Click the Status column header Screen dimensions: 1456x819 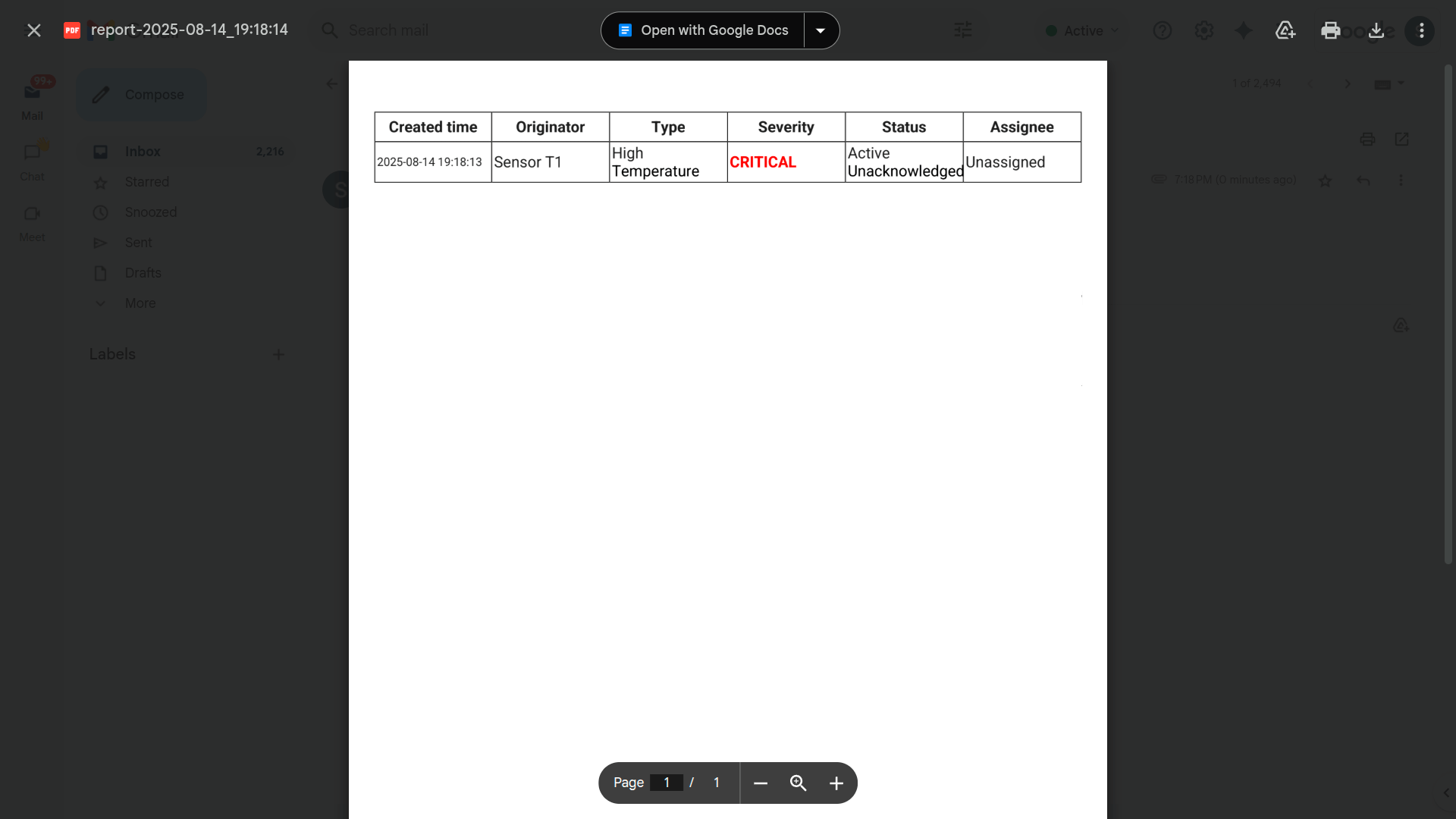click(903, 127)
